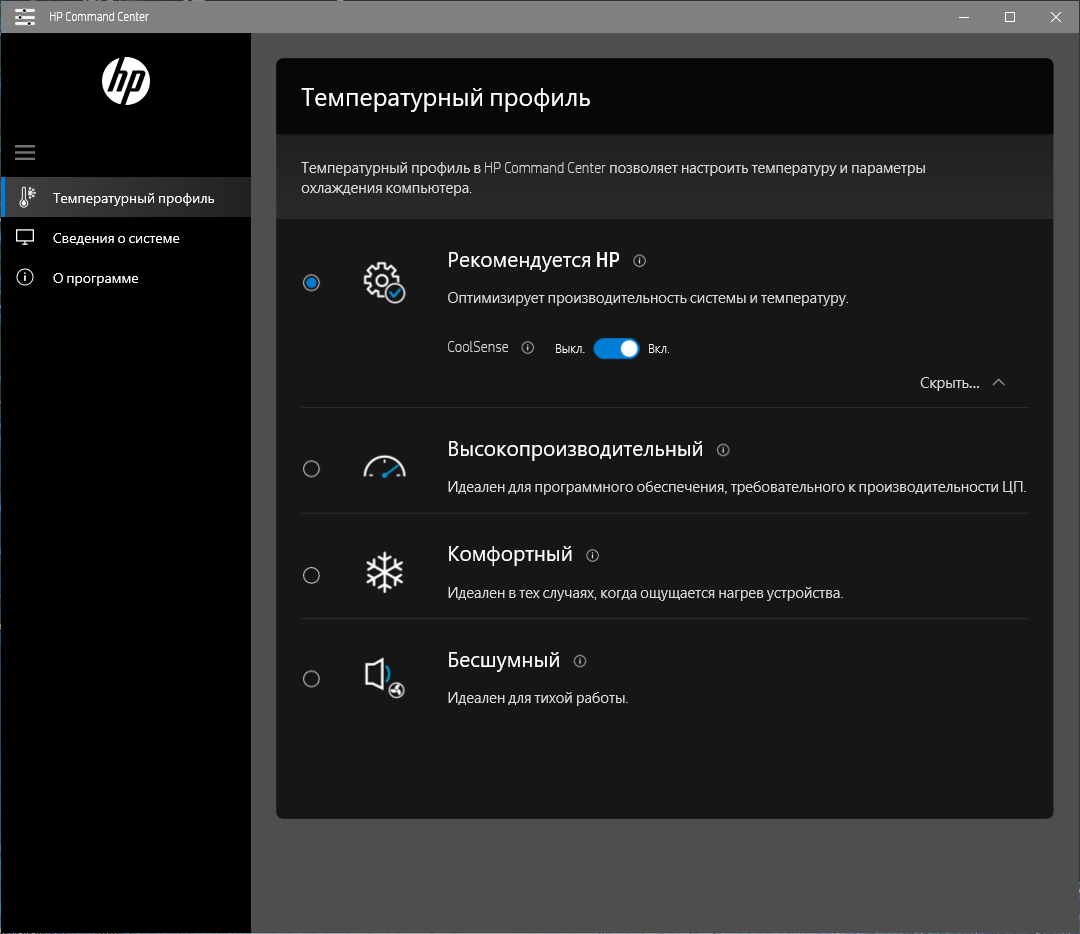Open the Температурный профиль section

pos(133,198)
